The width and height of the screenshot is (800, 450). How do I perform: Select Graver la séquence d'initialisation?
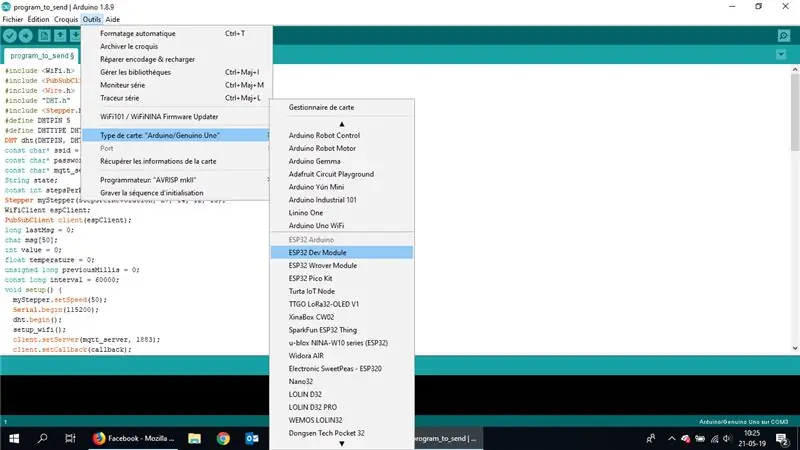pyautogui.click(x=176, y=193)
